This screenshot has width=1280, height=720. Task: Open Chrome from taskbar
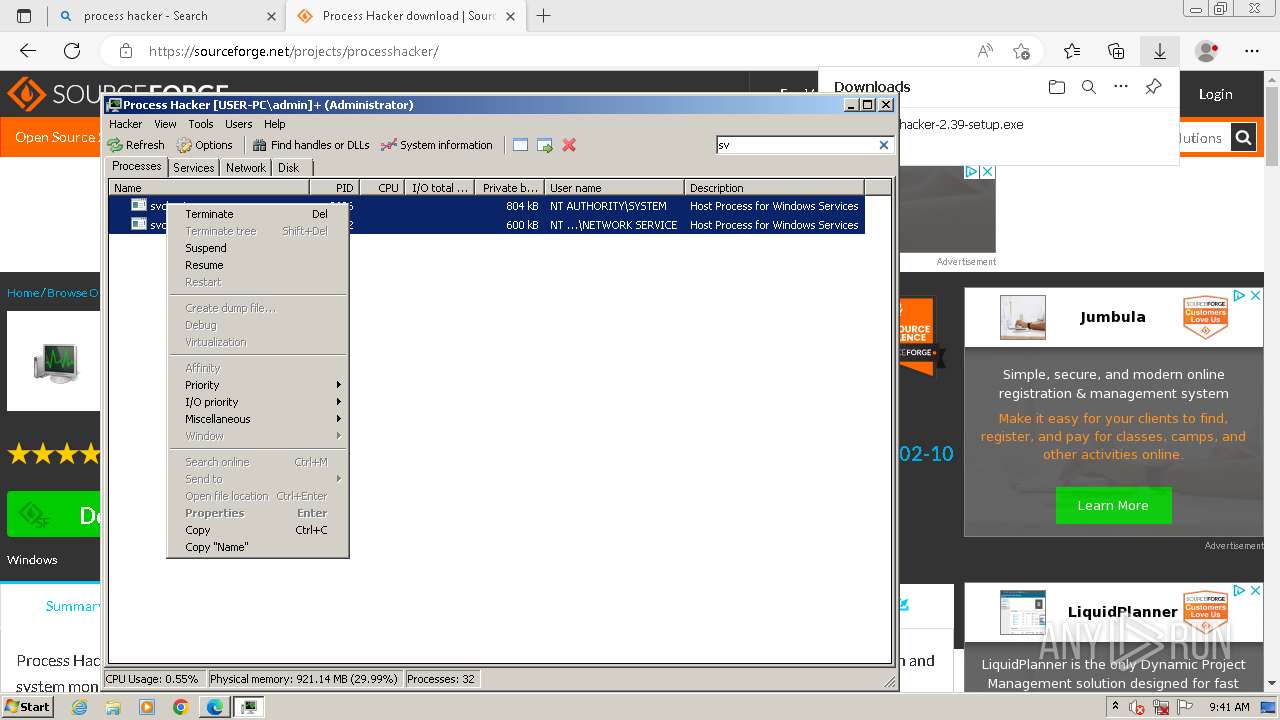(180, 707)
